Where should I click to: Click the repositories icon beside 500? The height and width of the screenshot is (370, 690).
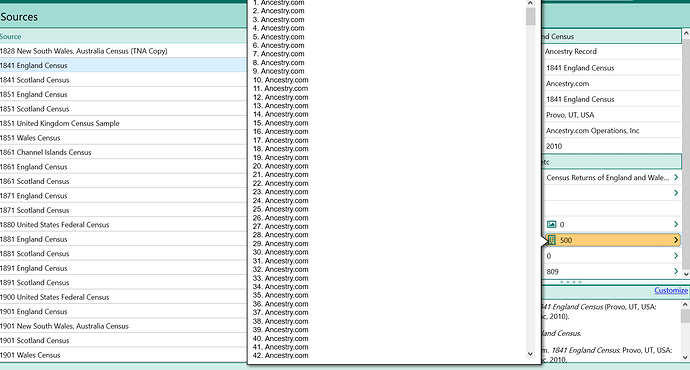coord(551,240)
